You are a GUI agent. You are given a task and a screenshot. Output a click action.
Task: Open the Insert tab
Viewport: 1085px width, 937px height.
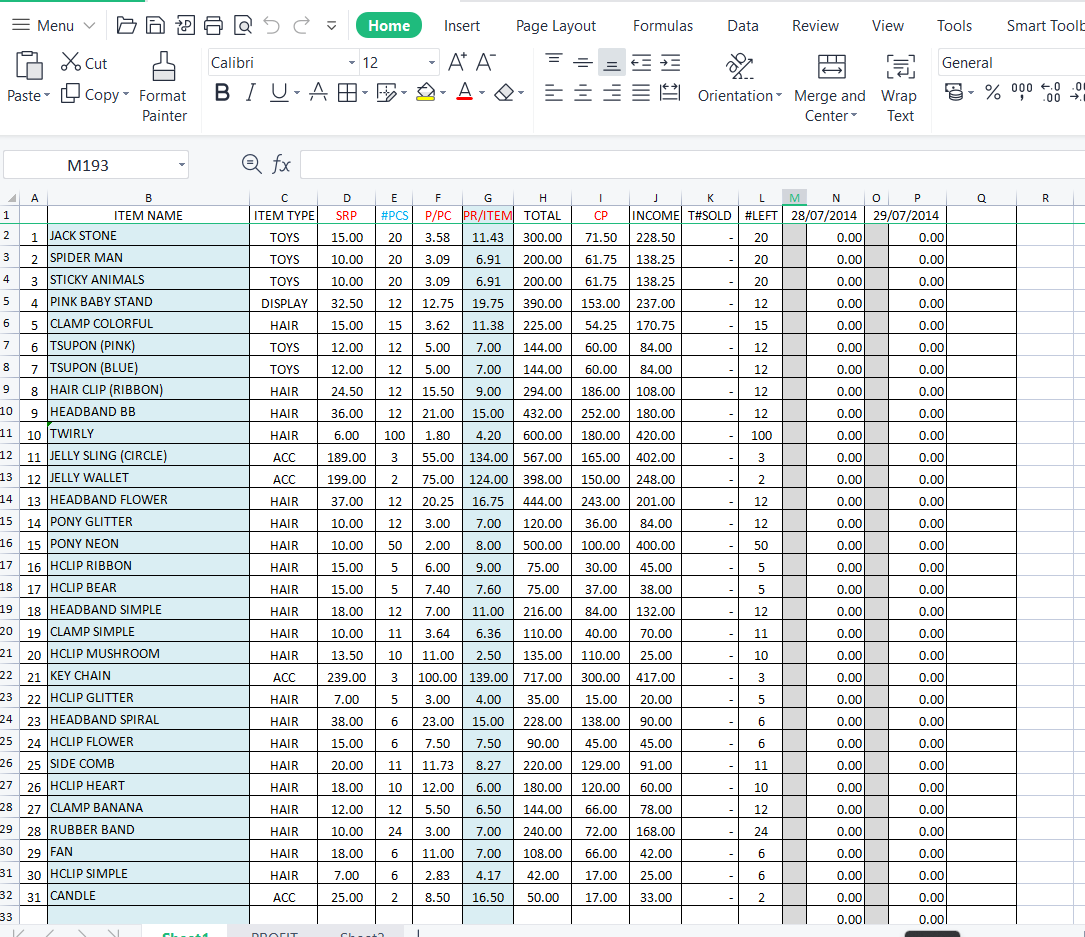click(x=462, y=26)
